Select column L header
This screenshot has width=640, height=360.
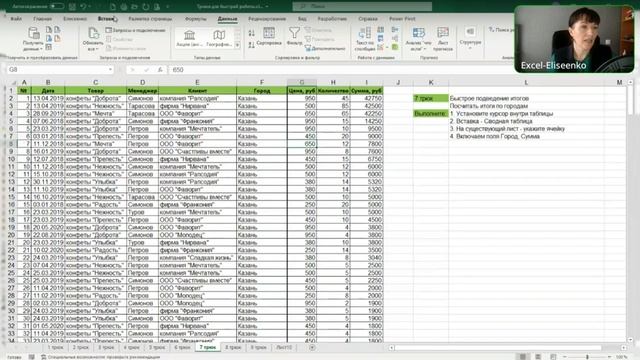[x=526, y=82]
